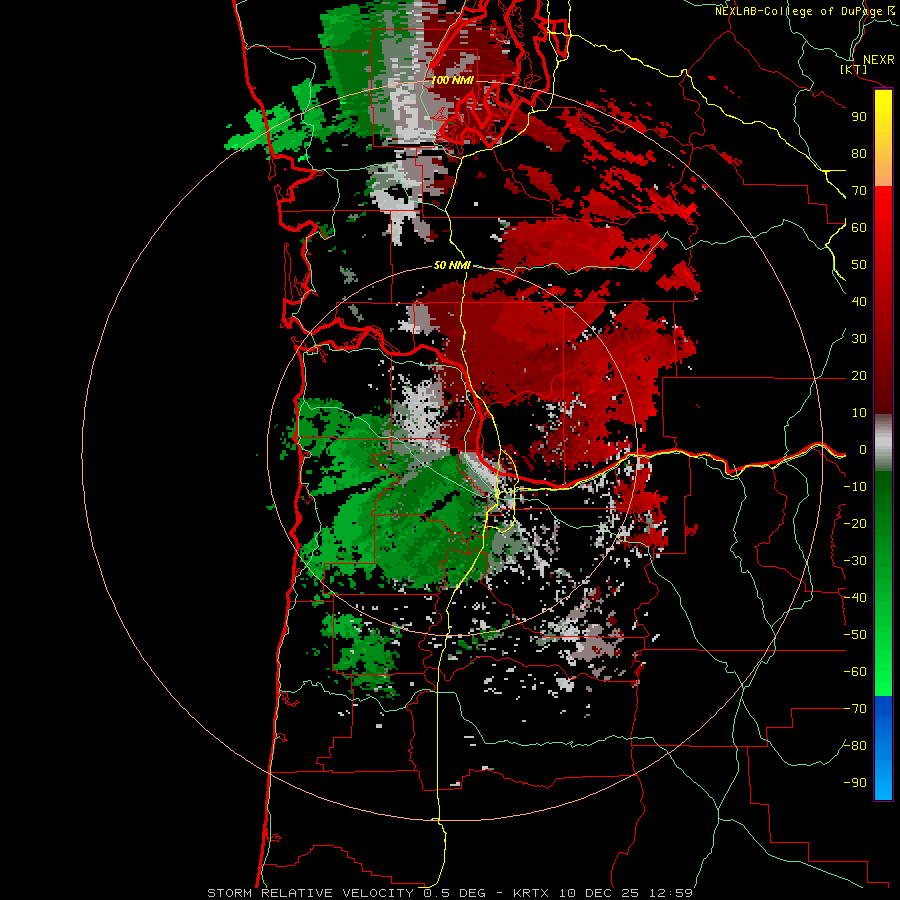Viewport: 900px width, 900px height.
Task: Click the -70 value on velocity scale
Action: point(855,709)
